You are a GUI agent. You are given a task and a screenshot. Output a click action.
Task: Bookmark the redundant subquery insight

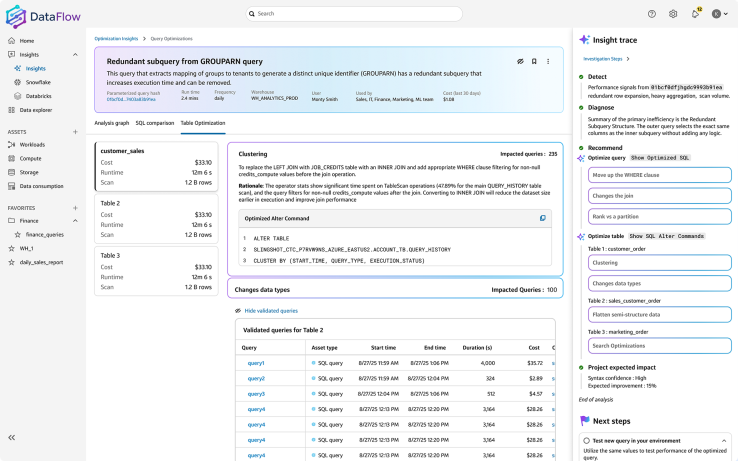point(534,61)
